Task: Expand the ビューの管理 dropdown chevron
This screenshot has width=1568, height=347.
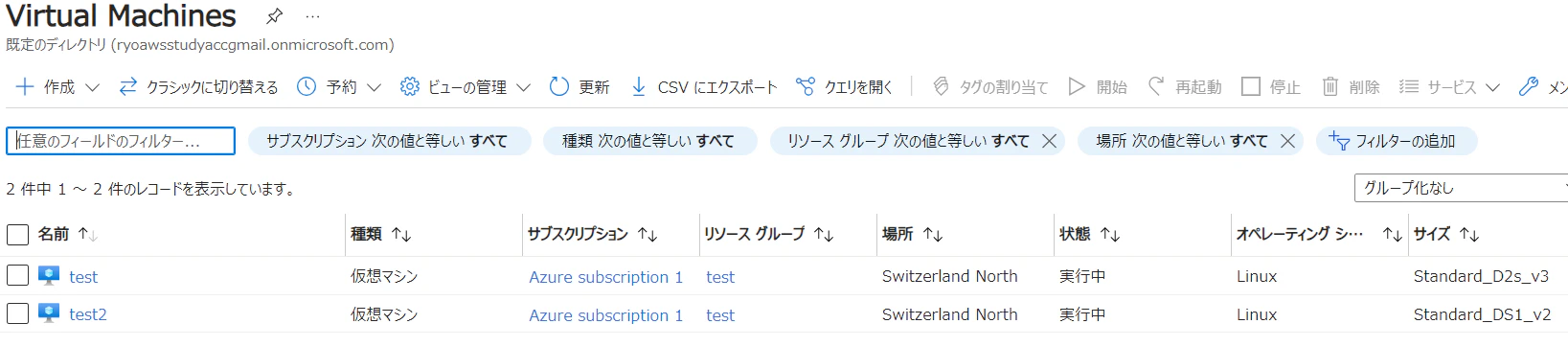Action: (523, 87)
